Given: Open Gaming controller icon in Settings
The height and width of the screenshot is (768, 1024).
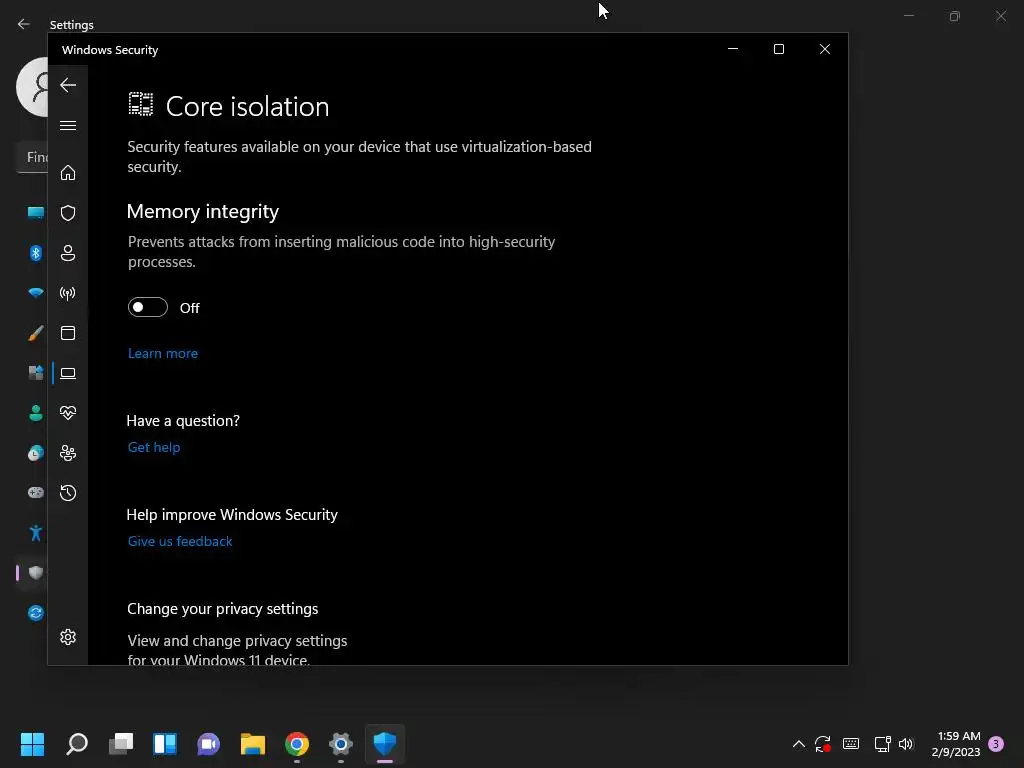Looking at the screenshot, I should coord(35,492).
